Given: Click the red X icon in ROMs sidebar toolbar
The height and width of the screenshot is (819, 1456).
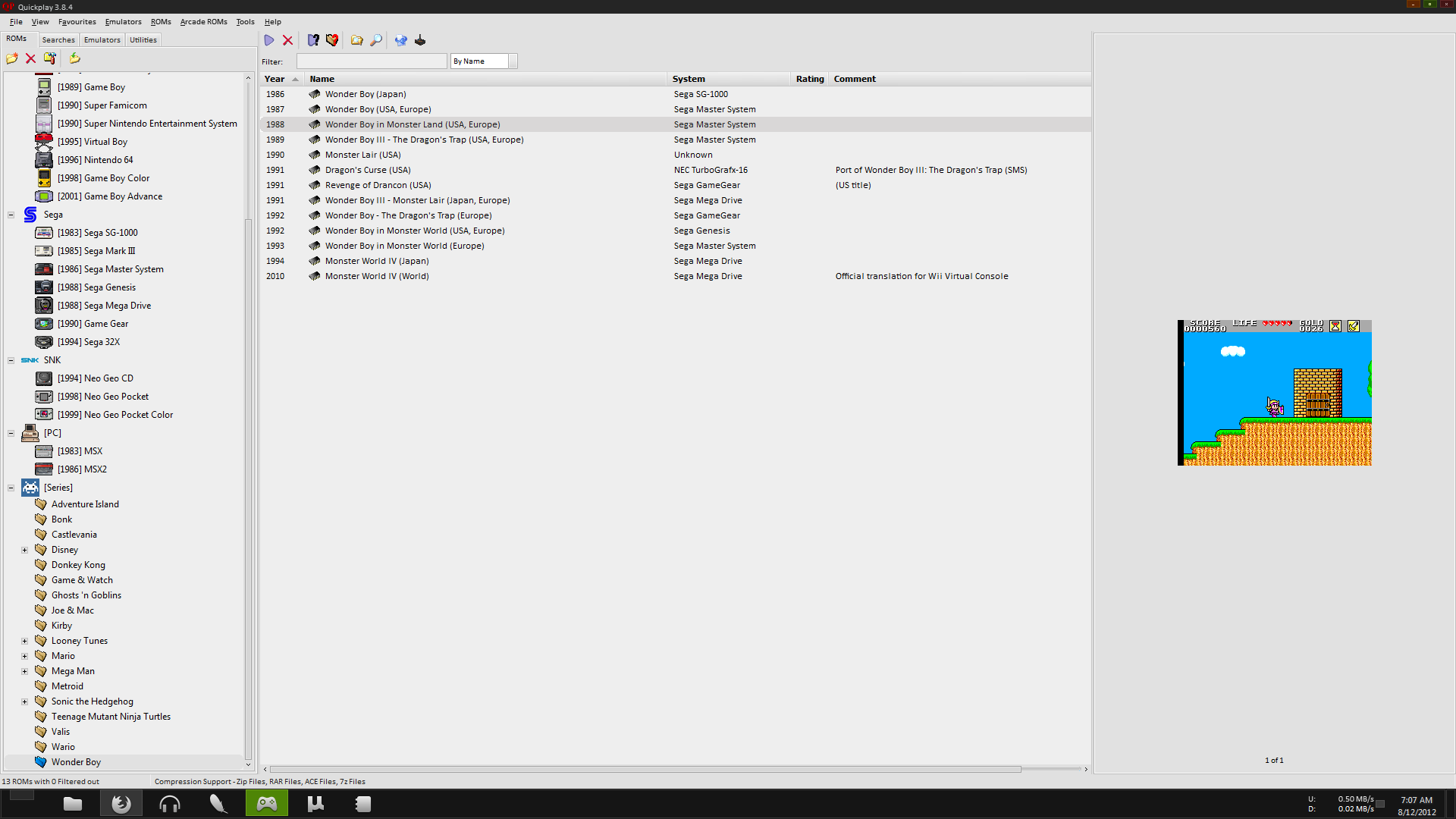Looking at the screenshot, I should [30, 58].
